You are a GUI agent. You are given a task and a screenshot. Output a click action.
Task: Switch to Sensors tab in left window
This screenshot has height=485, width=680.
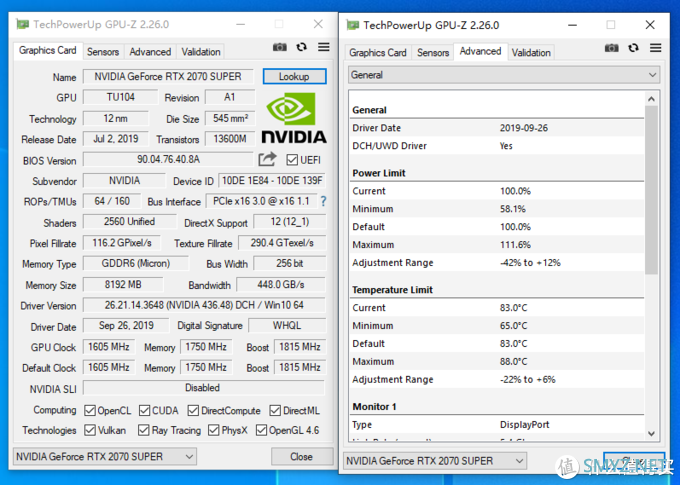(103, 52)
